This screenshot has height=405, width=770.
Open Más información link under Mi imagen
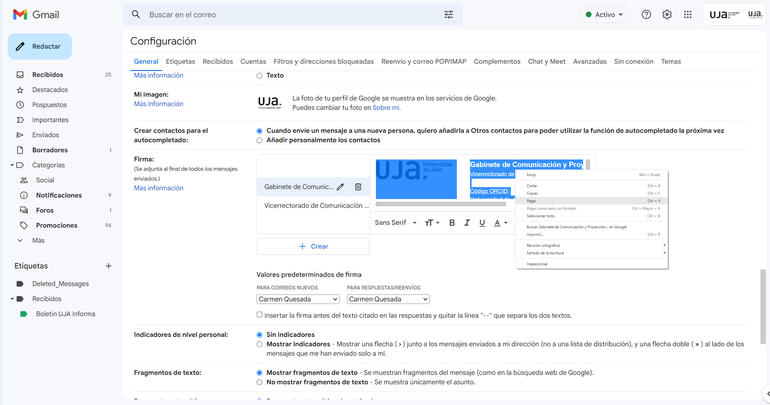point(159,104)
